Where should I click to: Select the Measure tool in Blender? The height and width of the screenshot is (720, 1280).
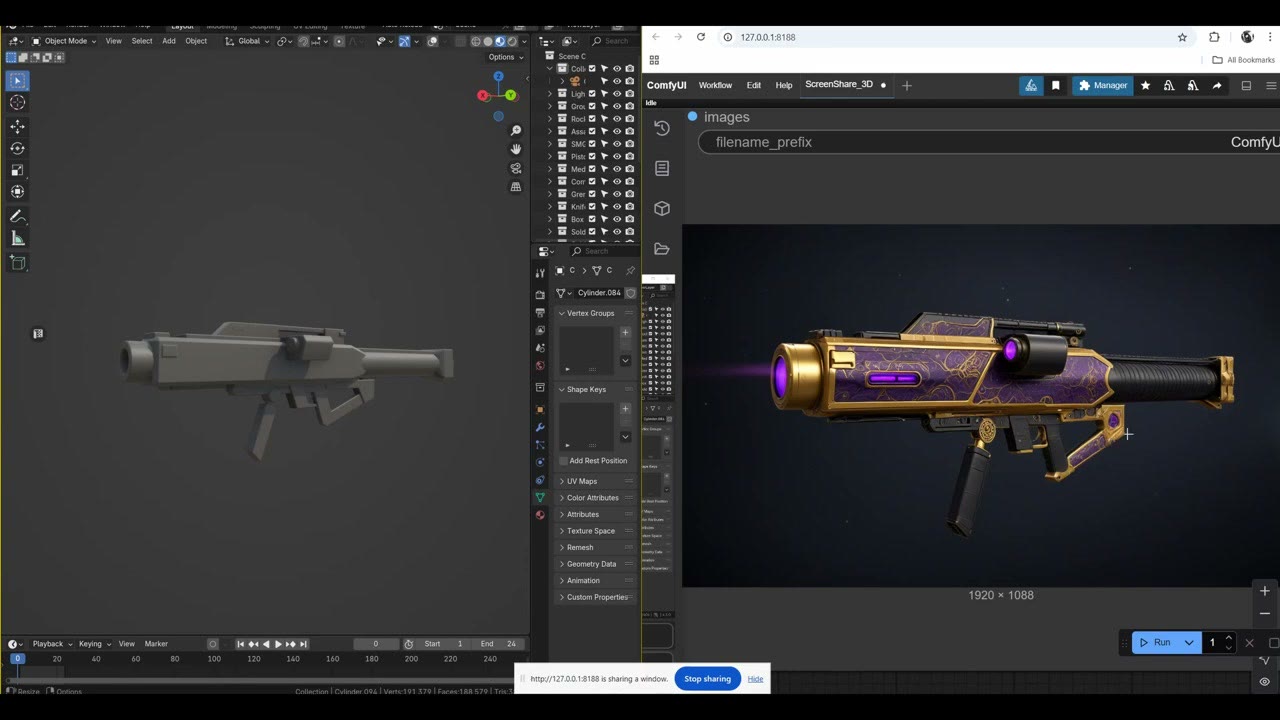tap(18, 238)
